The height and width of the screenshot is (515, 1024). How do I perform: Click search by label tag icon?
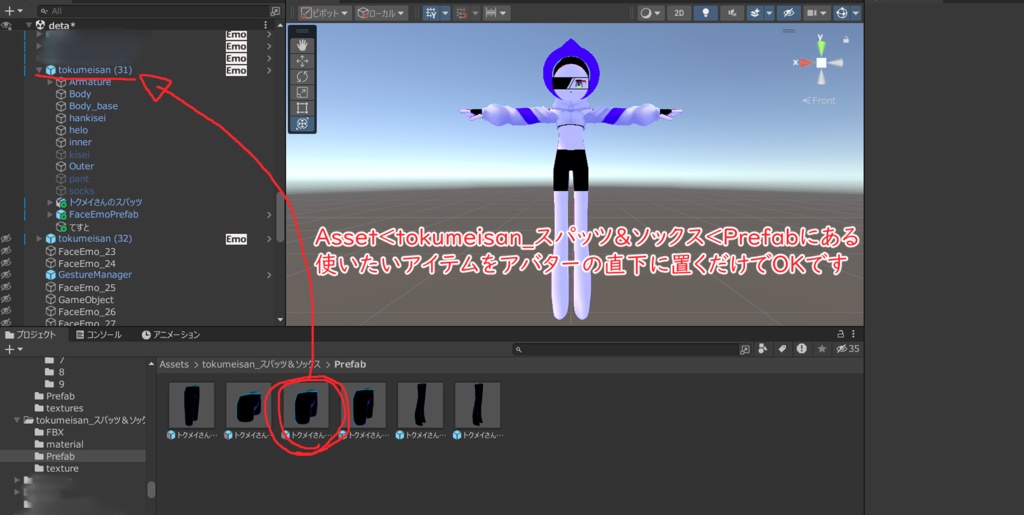coord(782,349)
